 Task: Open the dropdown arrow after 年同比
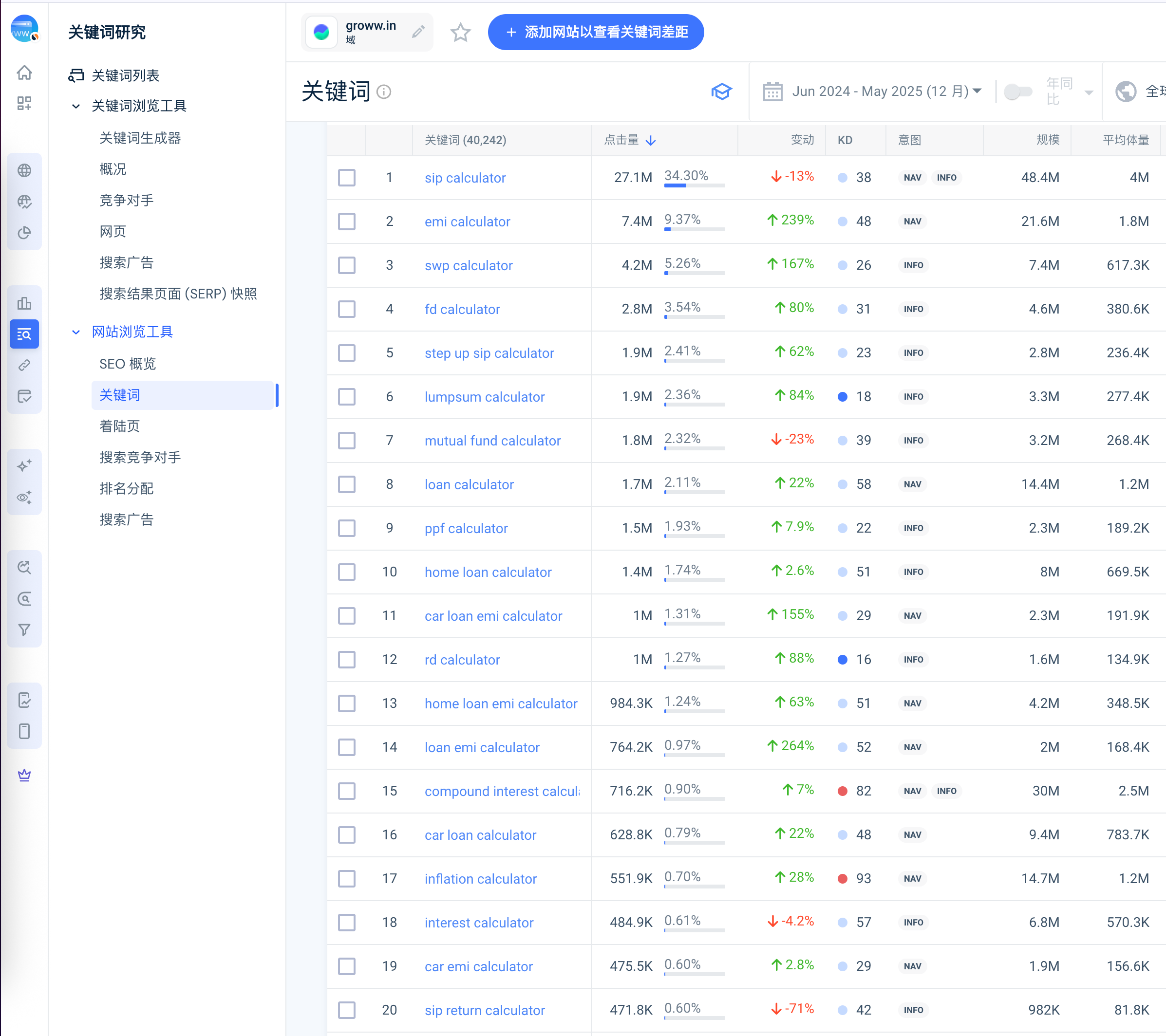(x=1089, y=92)
